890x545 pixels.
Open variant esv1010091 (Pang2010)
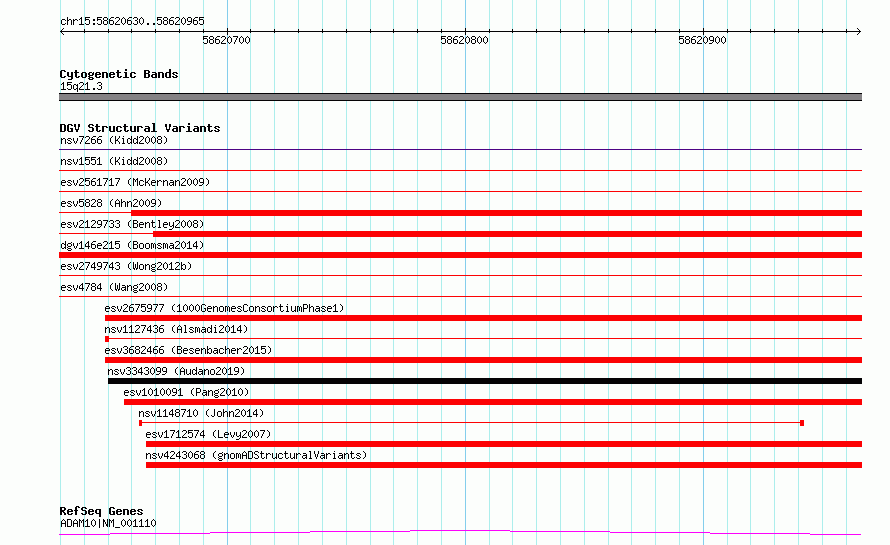pyautogui.click(x=186, y=392)
